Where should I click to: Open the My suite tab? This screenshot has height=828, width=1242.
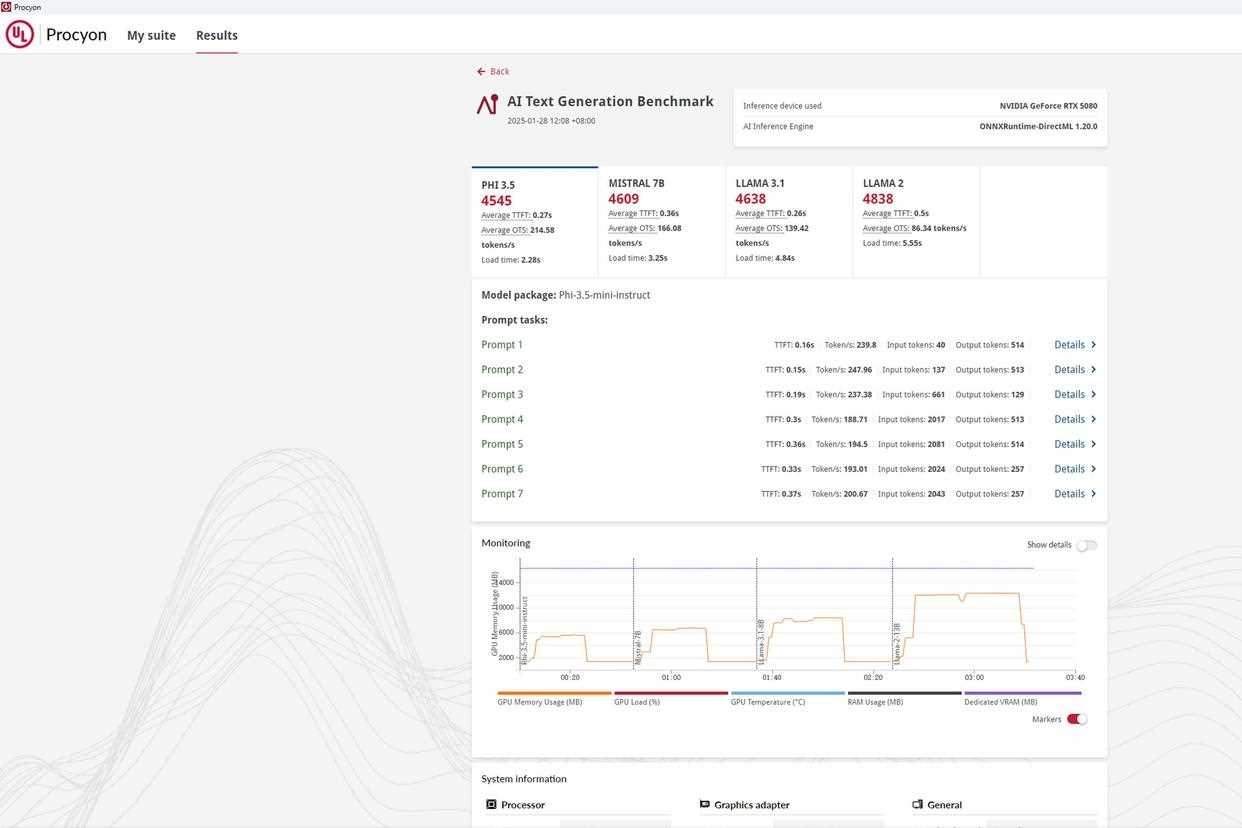click(x=151, y=36)
